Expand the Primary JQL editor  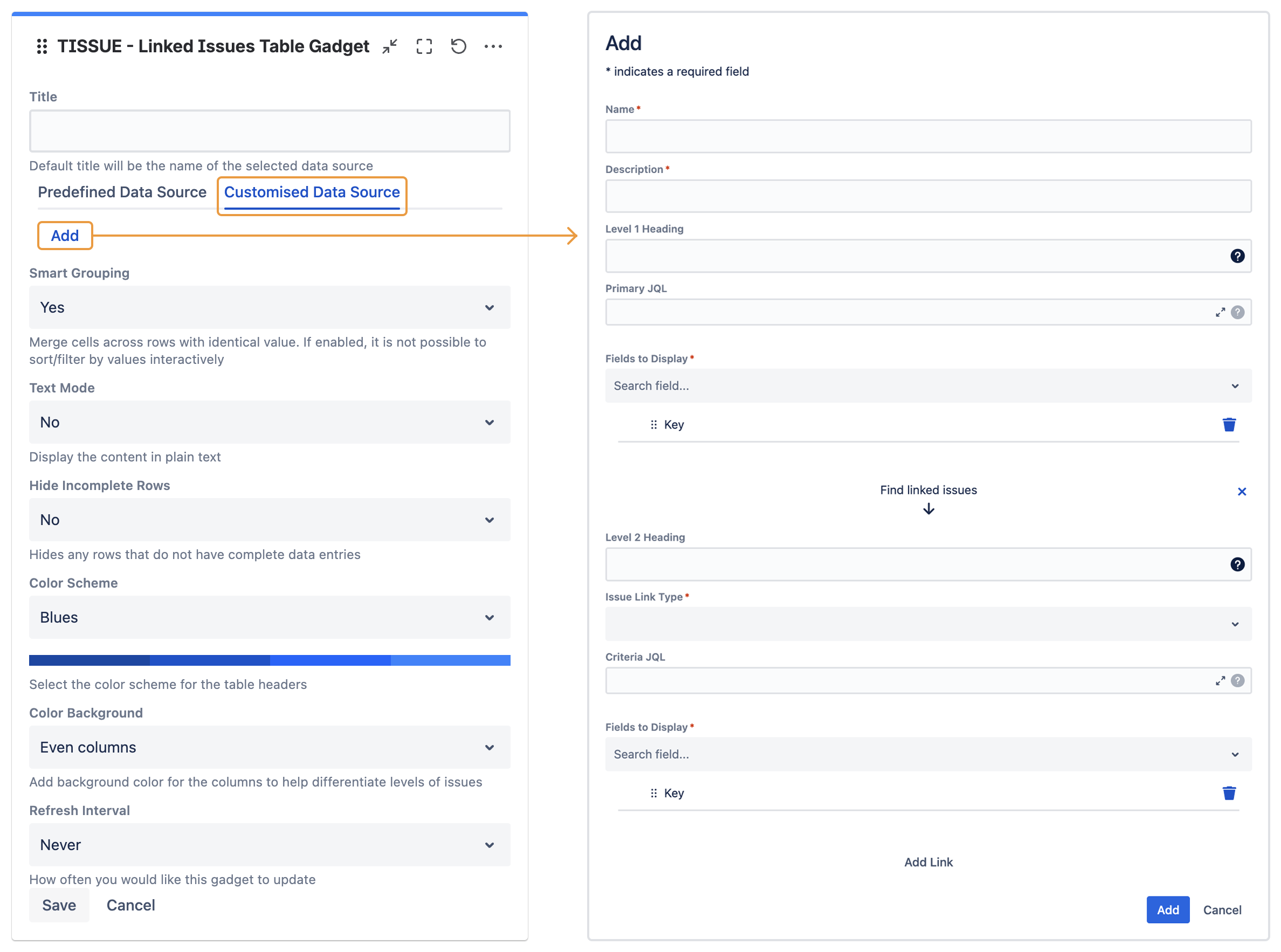[x=1220, y=312]
